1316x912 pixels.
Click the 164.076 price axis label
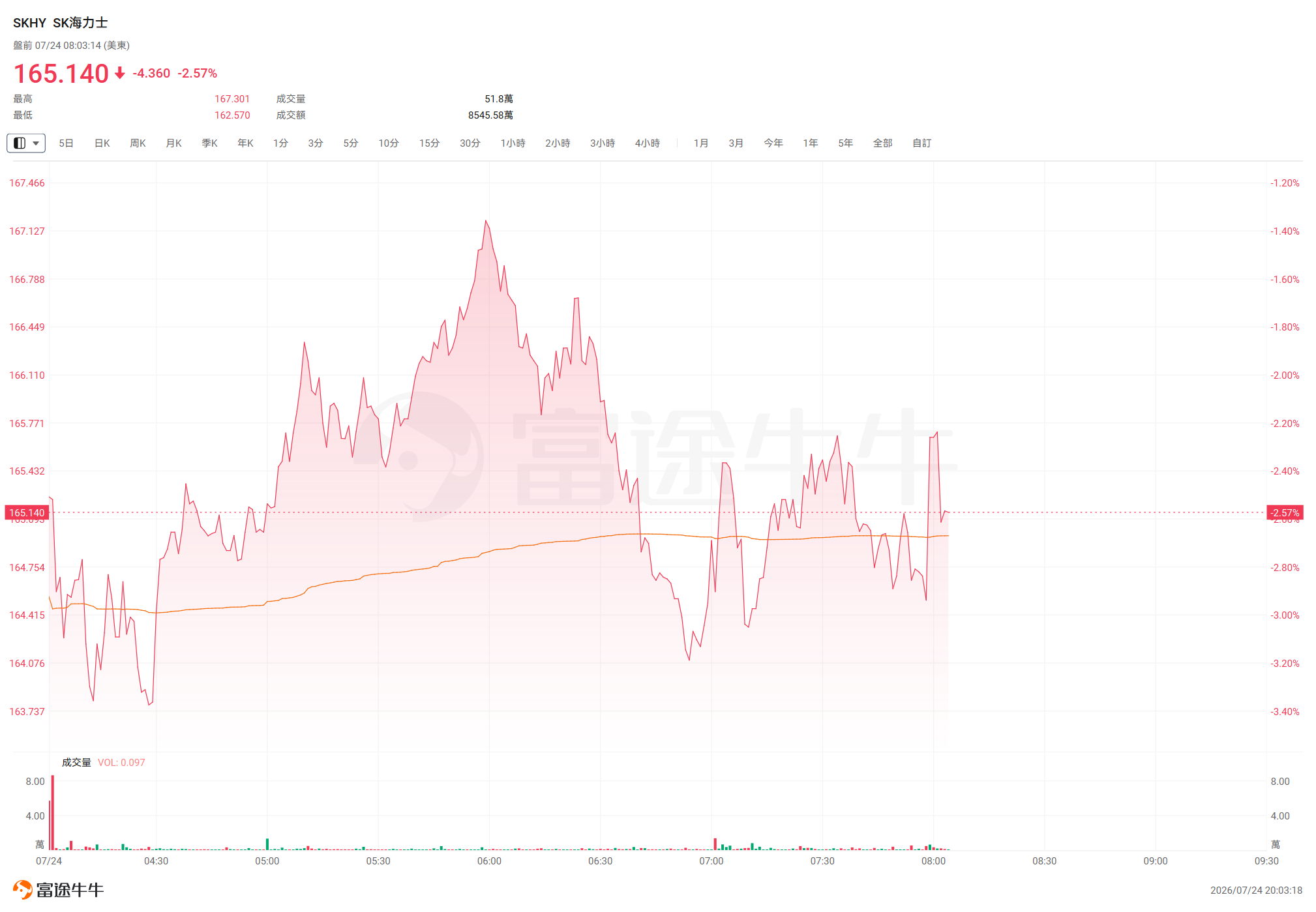27,664
